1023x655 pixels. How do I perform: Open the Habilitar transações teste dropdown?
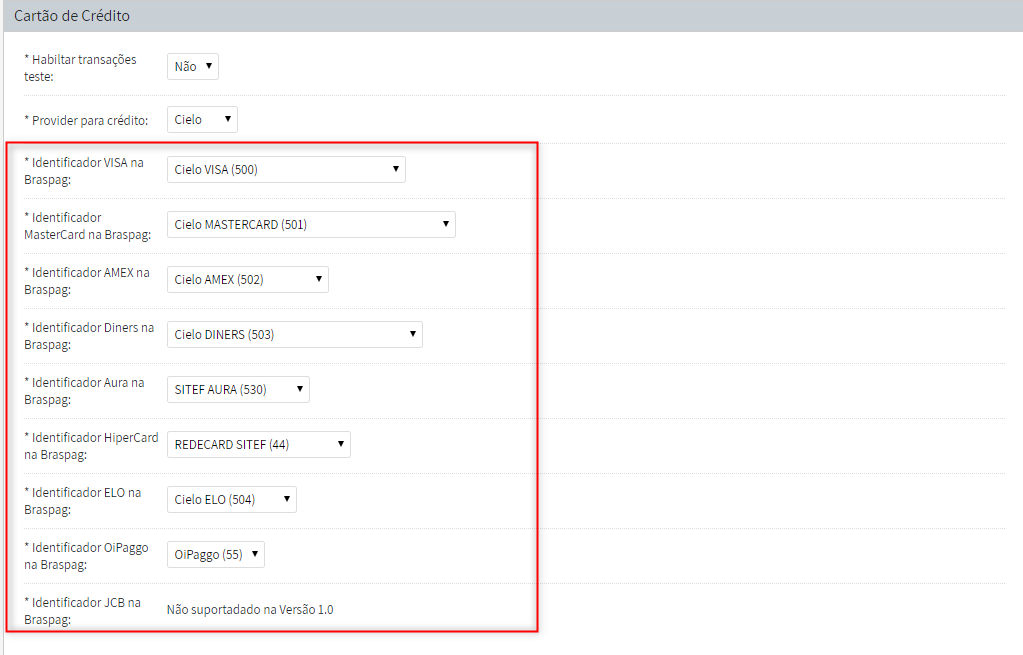(192, 67)
